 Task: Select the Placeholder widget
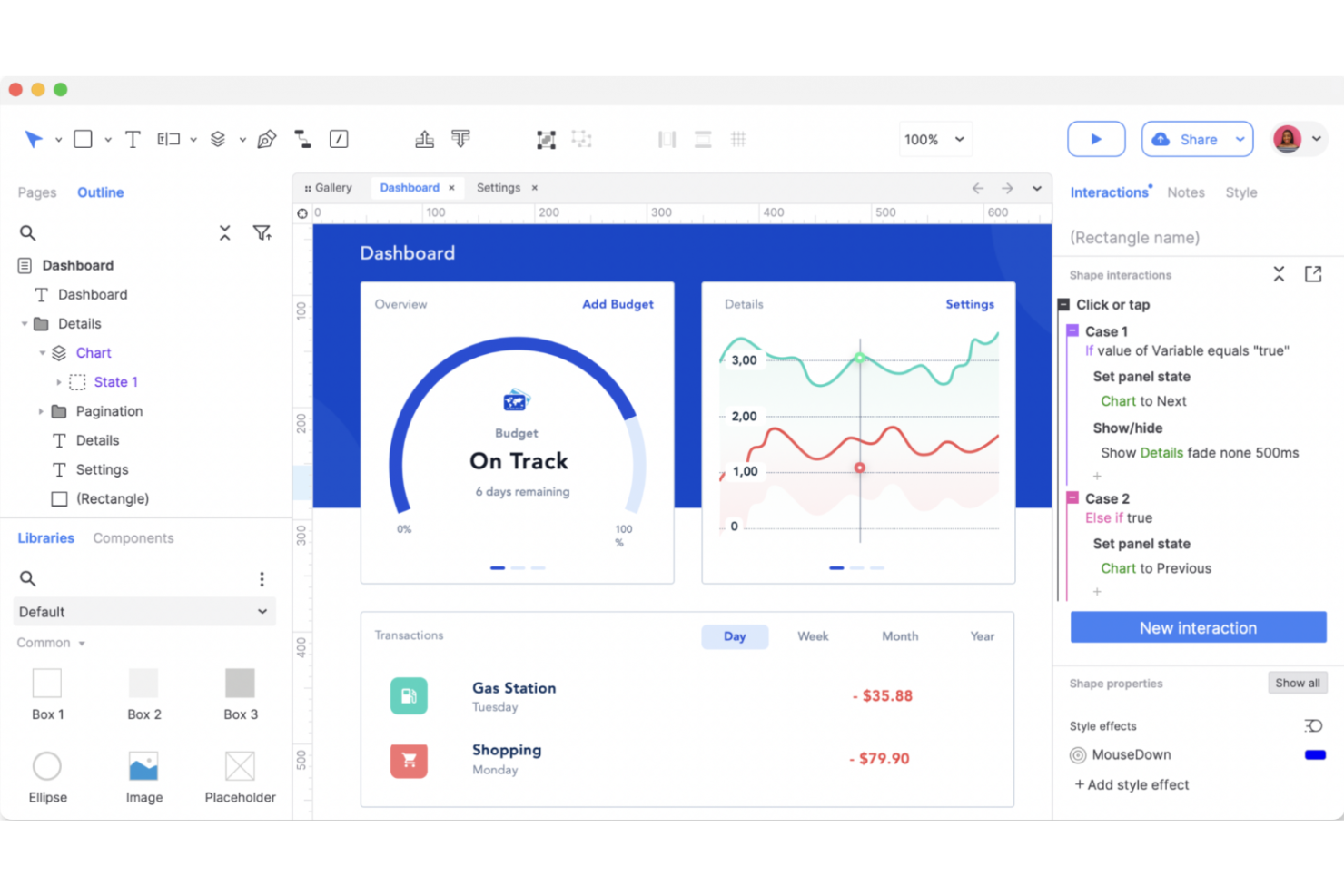(241, 777)
